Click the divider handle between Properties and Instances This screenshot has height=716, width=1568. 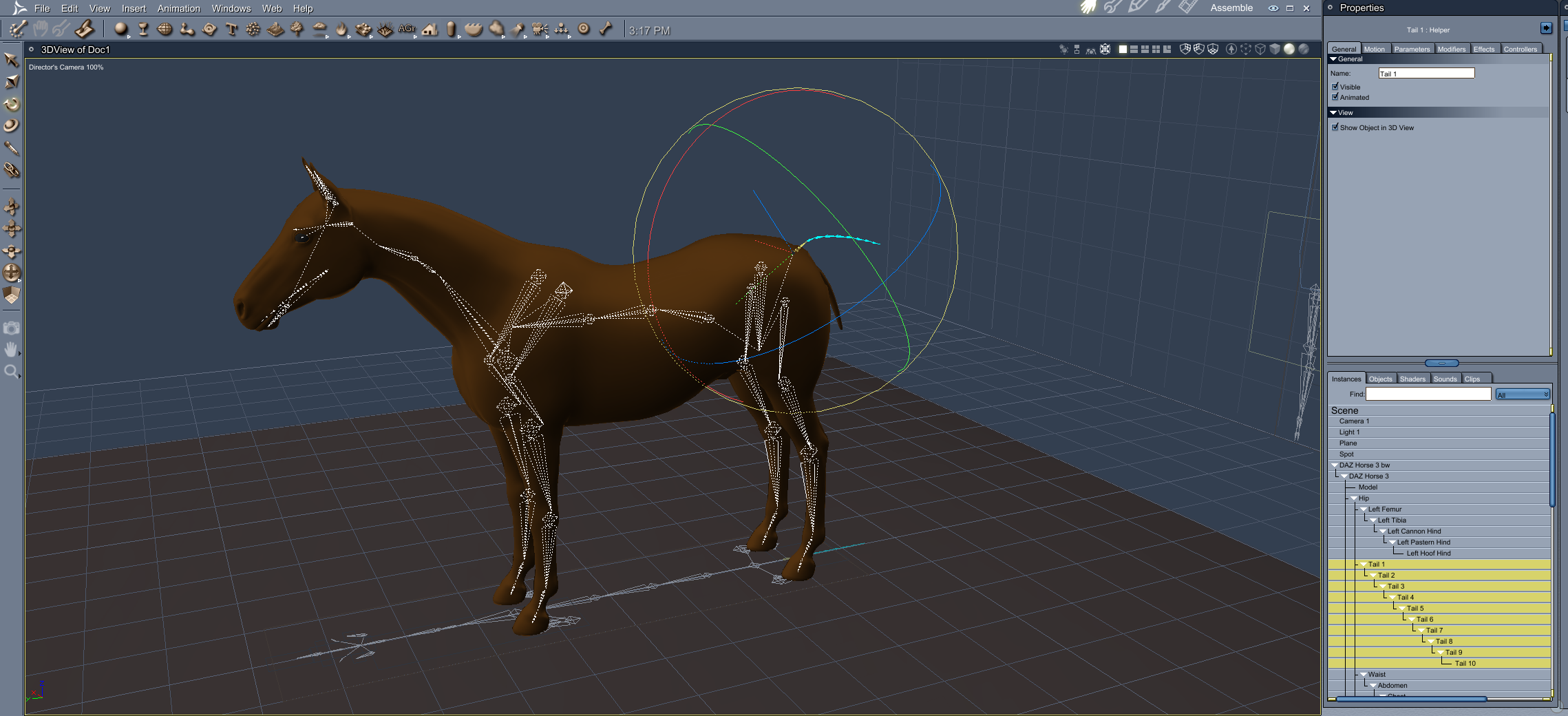pyautogui.click(x=1441, y=363)
